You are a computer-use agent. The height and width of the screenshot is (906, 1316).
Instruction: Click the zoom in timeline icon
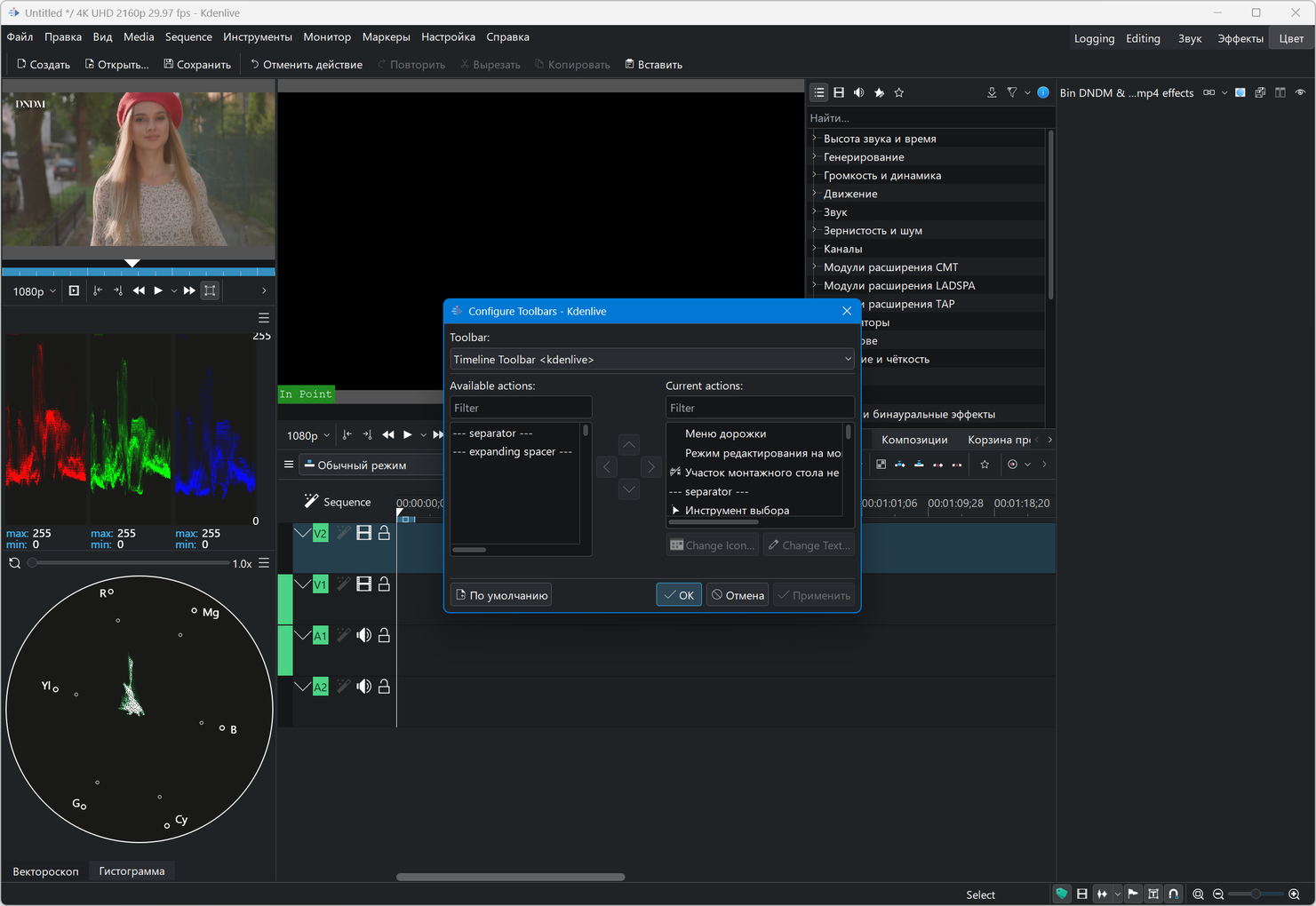(1294, 894)
